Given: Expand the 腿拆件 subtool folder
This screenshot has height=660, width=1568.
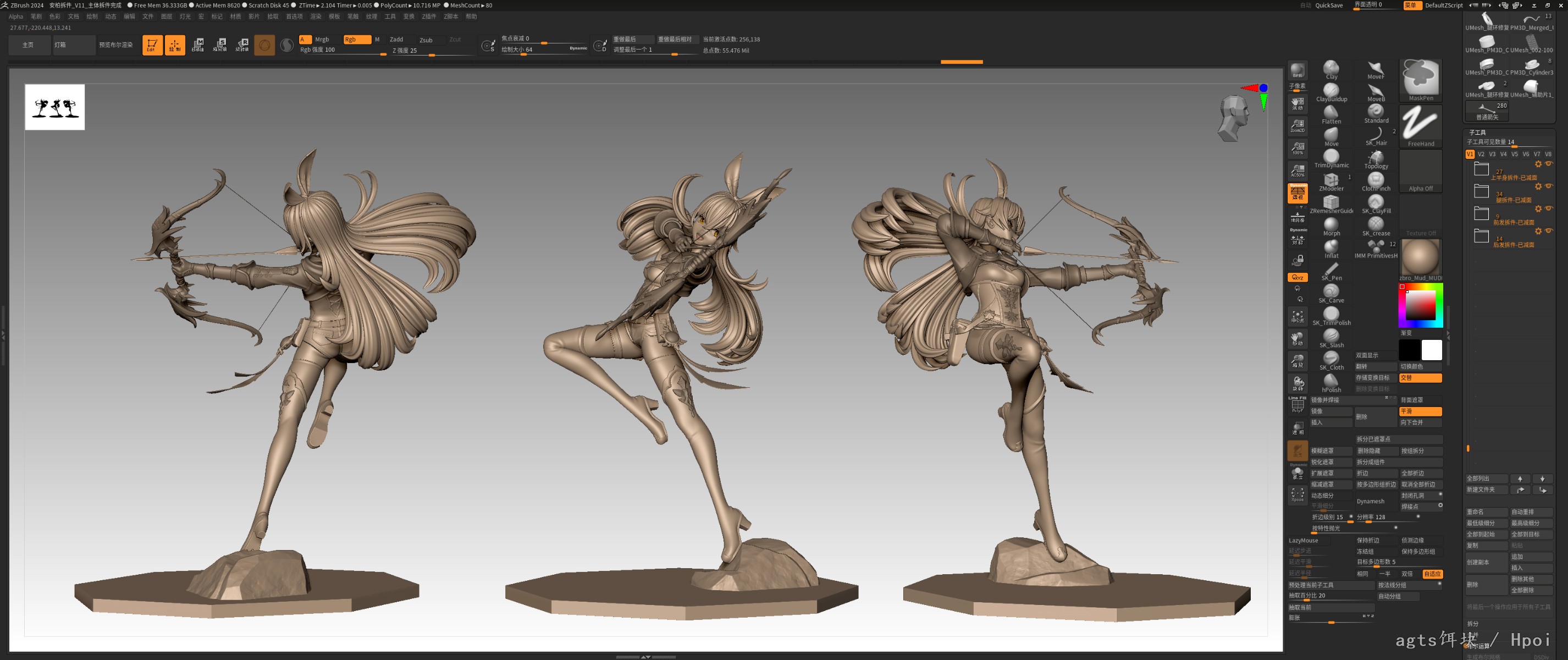Looking at the screenshot, I should coord(1481,191).
